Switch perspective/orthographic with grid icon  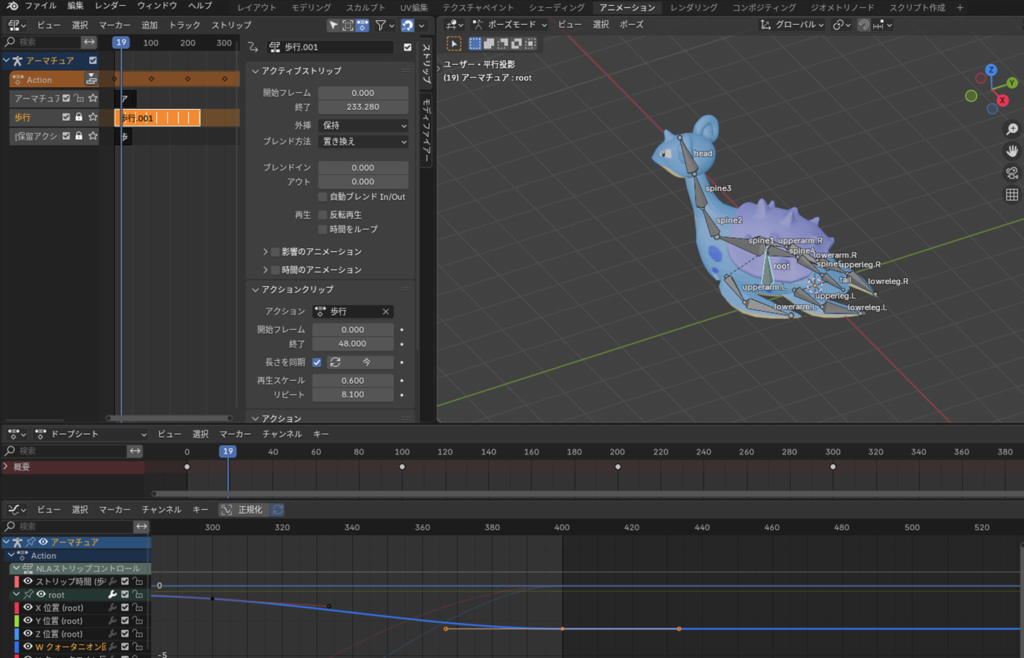tap(1012, 195)
